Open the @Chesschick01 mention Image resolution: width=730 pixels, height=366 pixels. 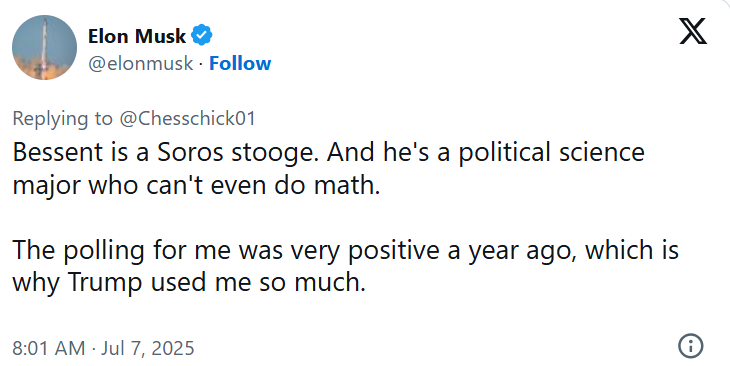[x=188, y=118]
